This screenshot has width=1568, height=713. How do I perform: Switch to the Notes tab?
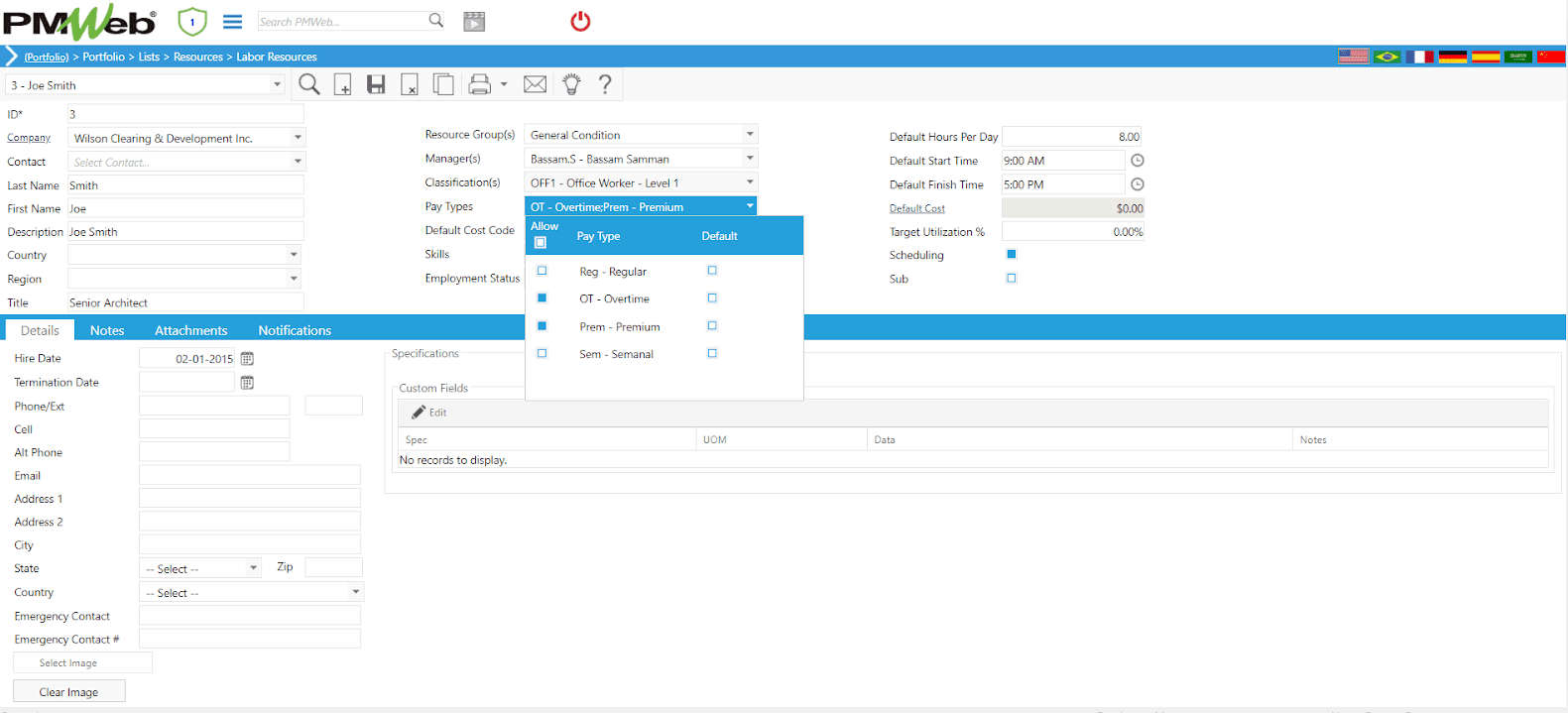tap(107, 330)
